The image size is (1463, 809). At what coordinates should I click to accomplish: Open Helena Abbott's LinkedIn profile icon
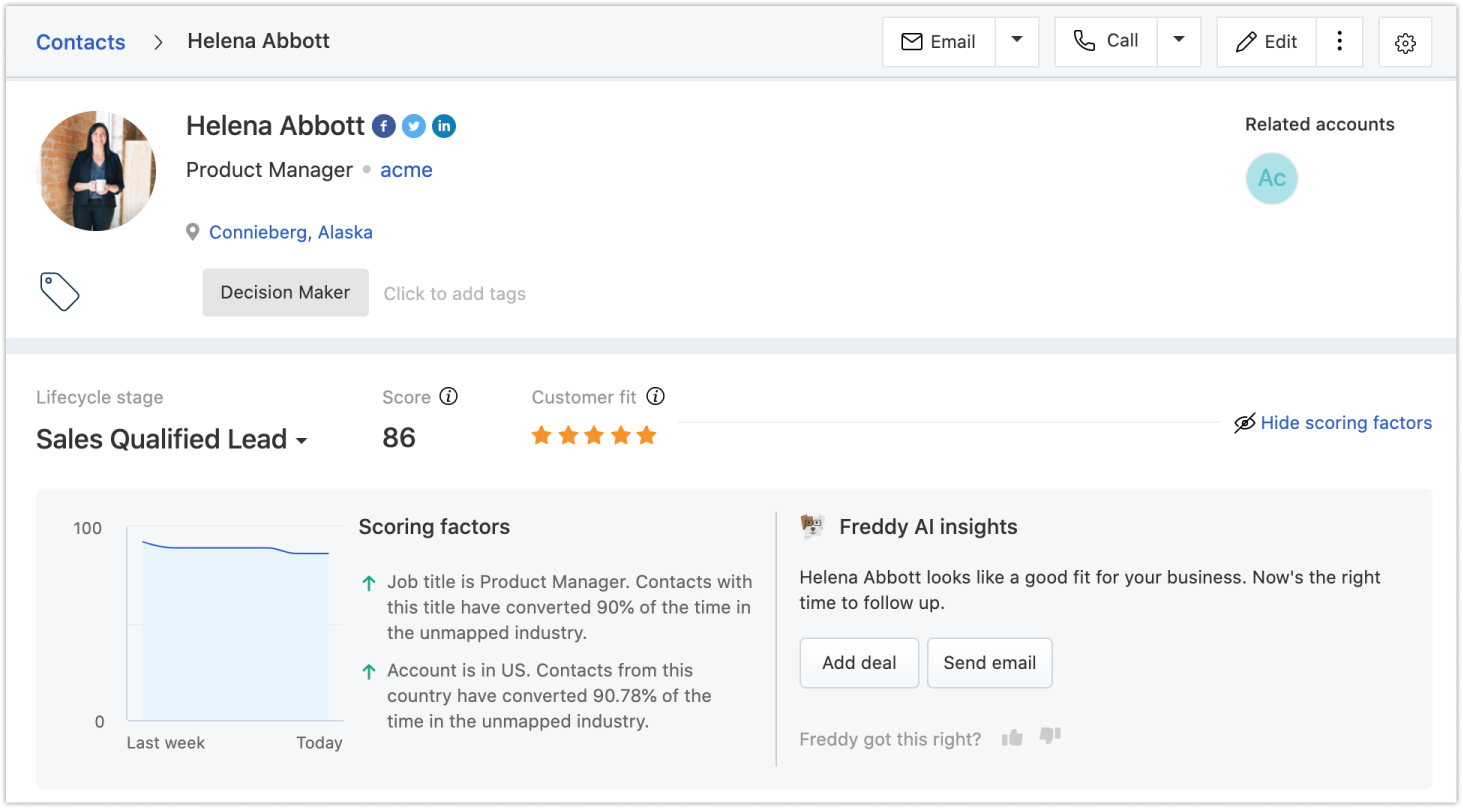[444, 126]
